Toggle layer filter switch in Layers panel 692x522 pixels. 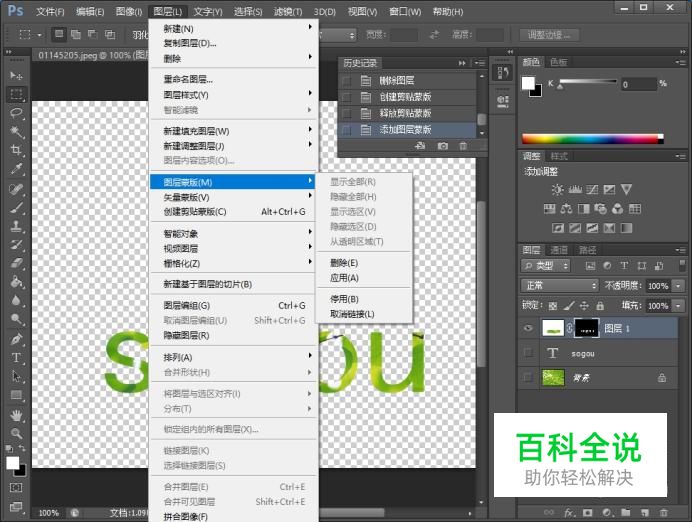(682, 265)
